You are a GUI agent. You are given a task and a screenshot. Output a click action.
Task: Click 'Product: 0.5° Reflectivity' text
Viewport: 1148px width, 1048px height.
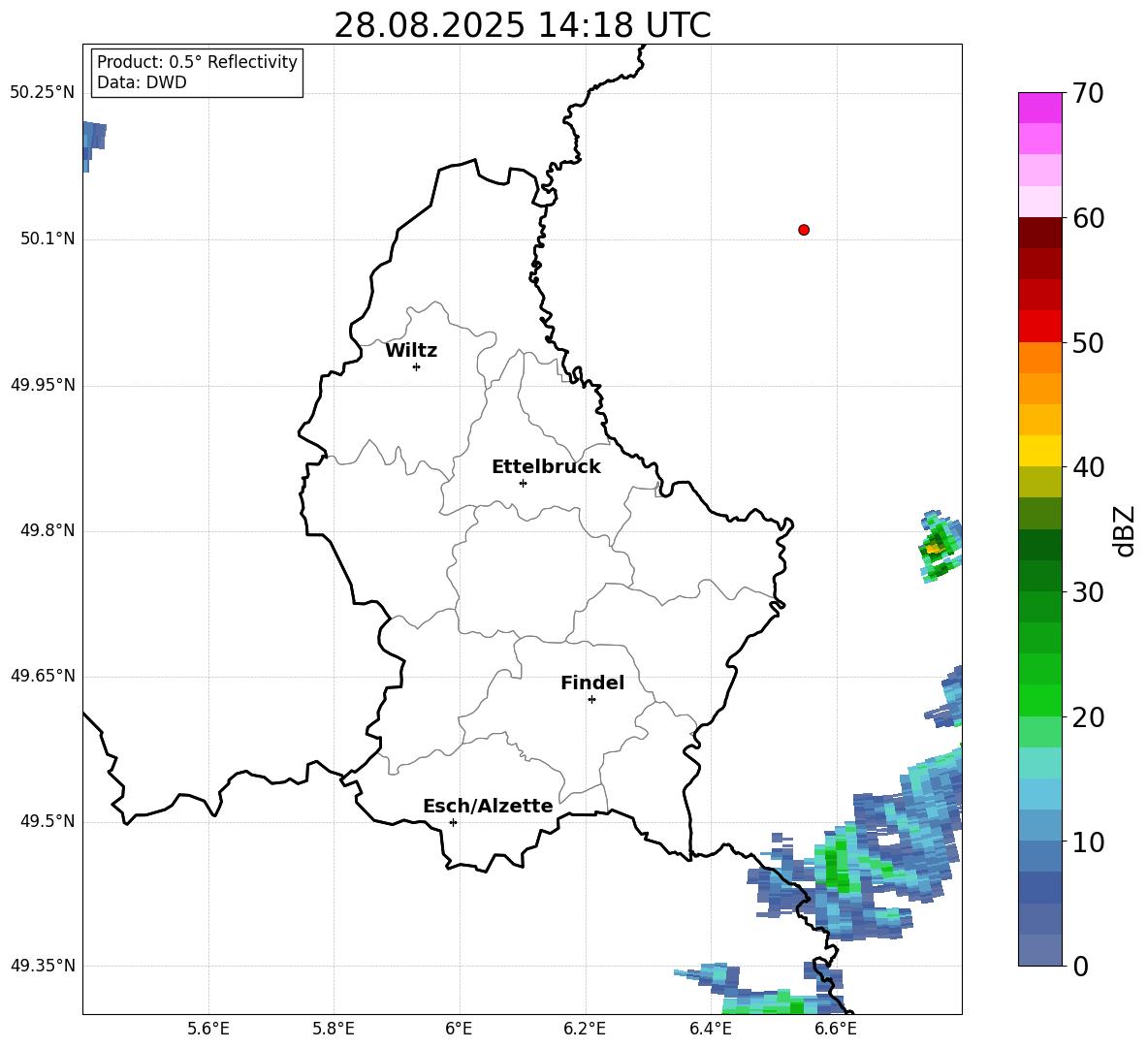197,62
